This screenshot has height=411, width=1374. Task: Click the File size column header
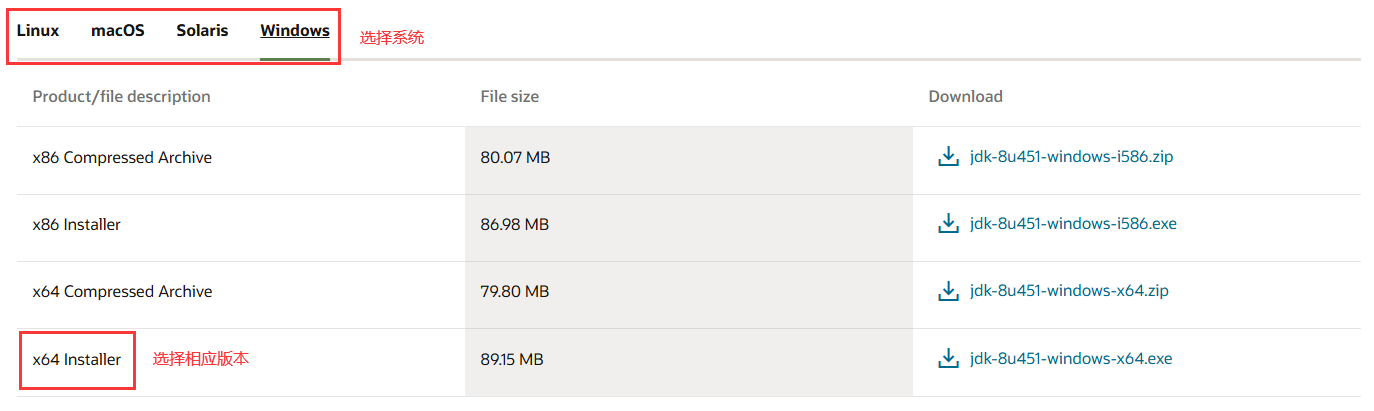click(x=509, y=97)
